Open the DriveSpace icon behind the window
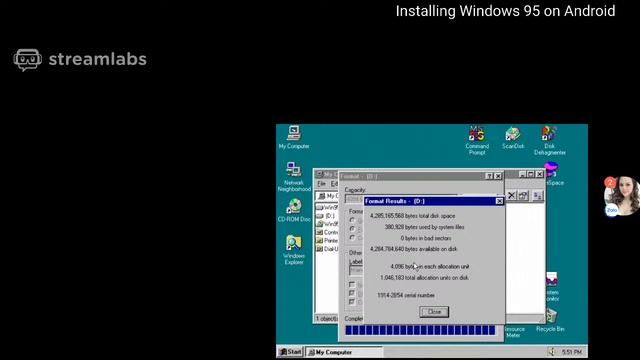The image size is (640, 360). coord(552,169)
